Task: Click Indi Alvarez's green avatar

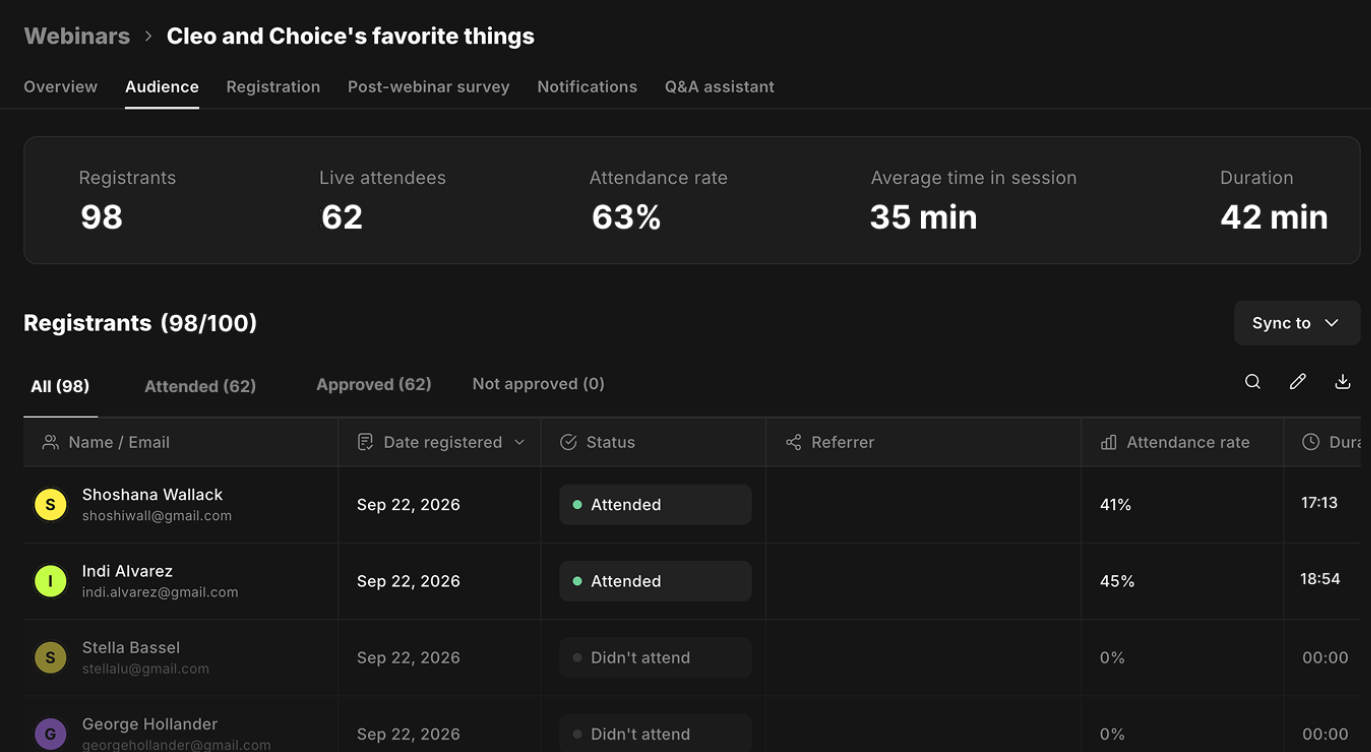Action: pyautogui.click(x=51, y=581)
